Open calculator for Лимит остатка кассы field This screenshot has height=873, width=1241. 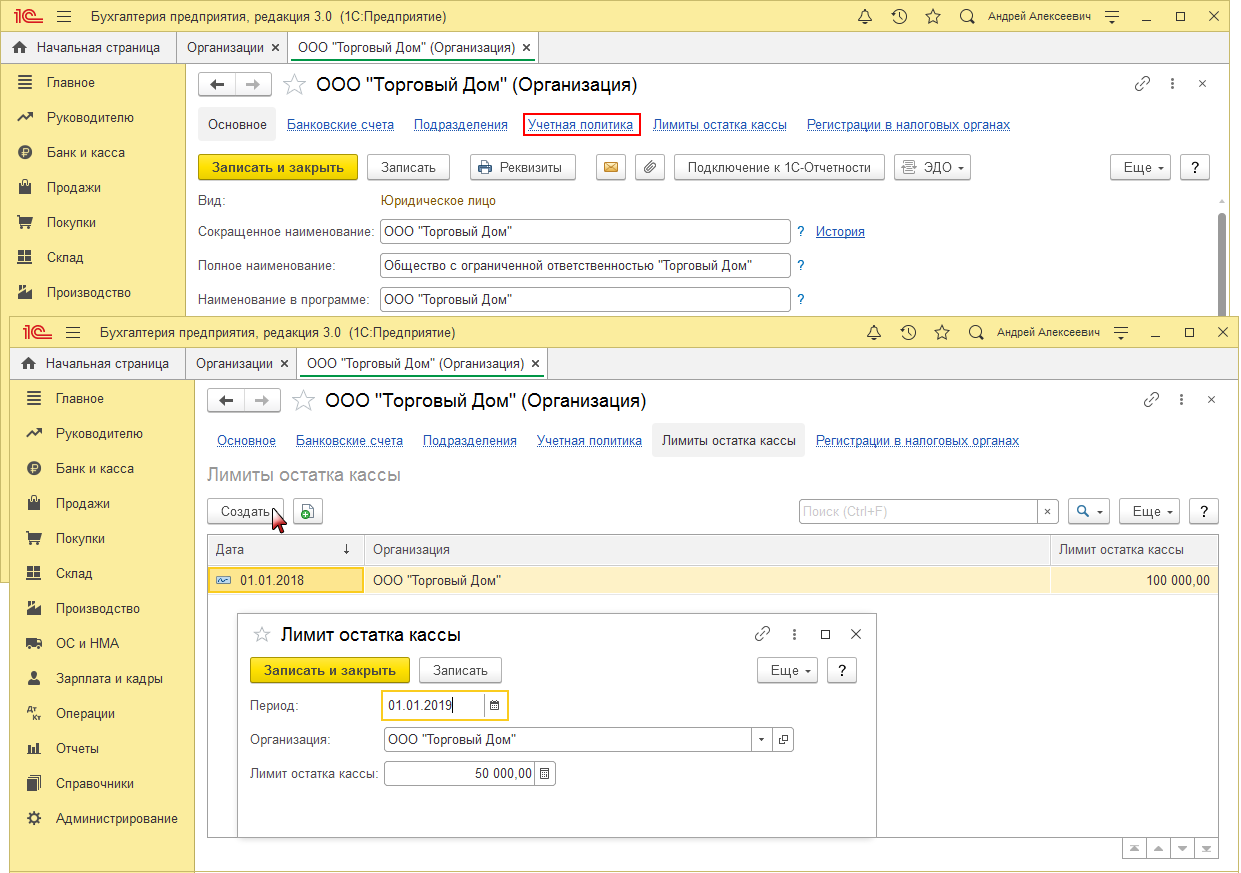coord(544,774)
